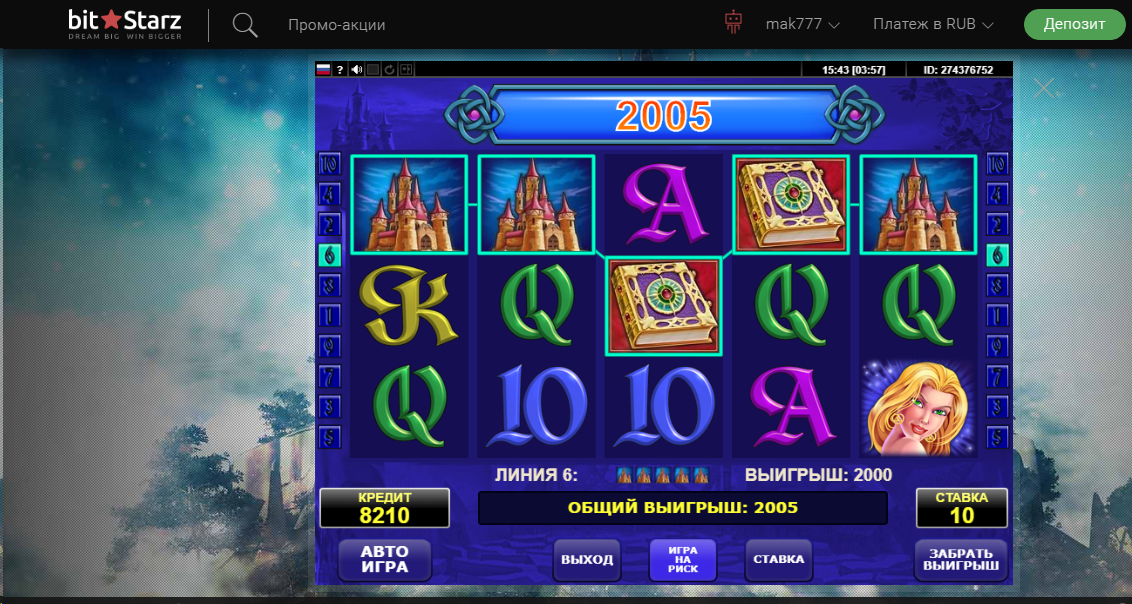Open the Платеж в RUB dropdown
Image resolution: width=1132 pixels, height=604 pixels.
click(933, 24)
